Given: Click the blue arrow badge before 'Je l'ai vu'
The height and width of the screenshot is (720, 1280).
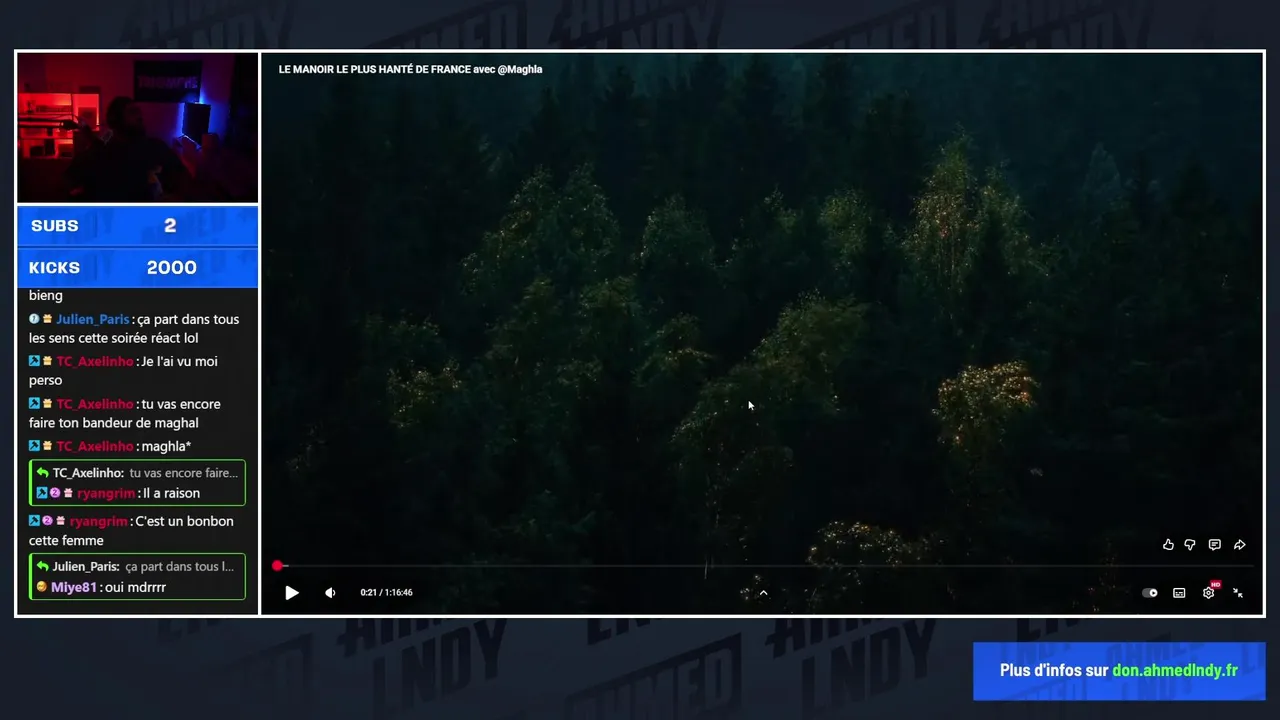Looking at the screenshot, I should point(34,361).
